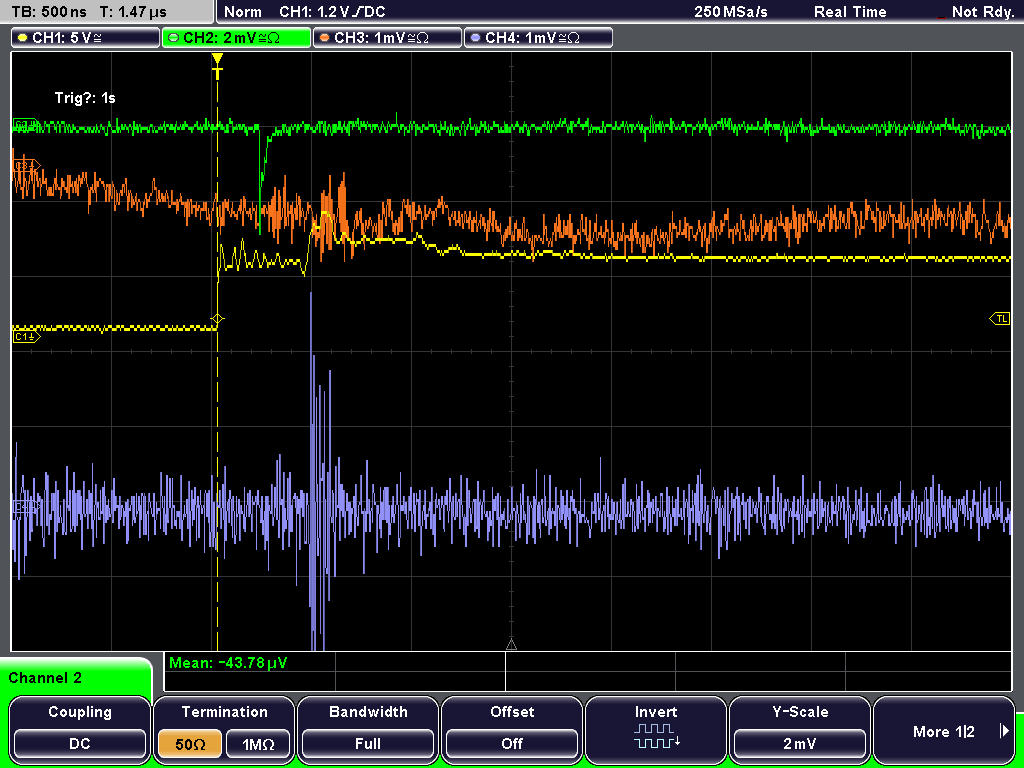Click the TB: 500 ns timebase readout
The image size is (1024, 768).
(49, 12)
